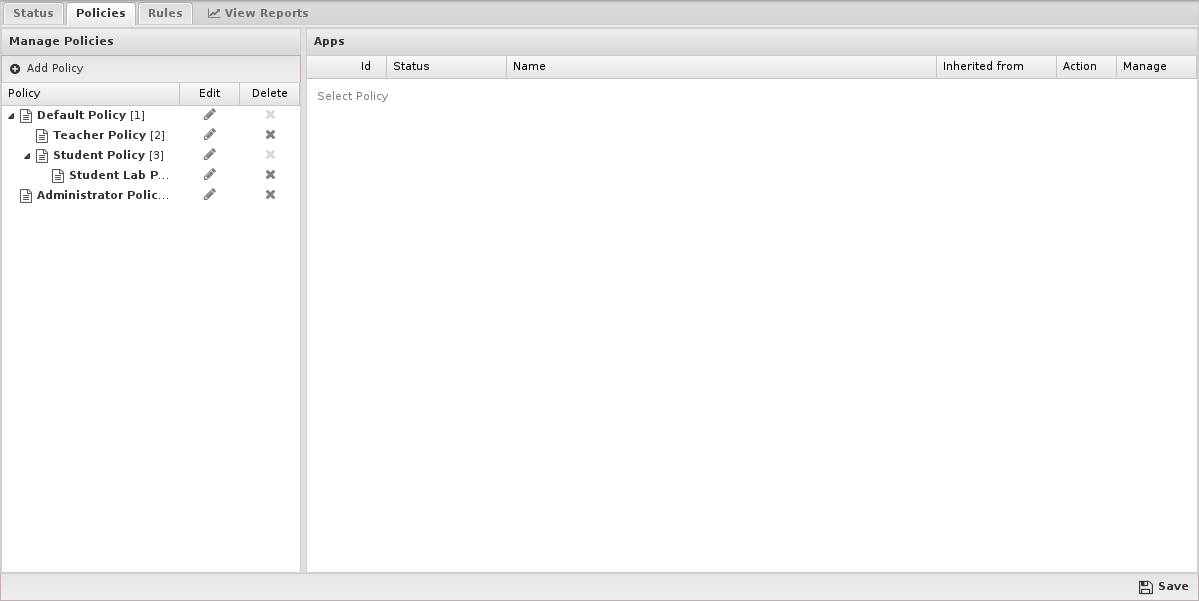Viewport: 1199px width, 601px height.
Task: Select Teacher Policy [2] in tree
Action: coord(109,135)
